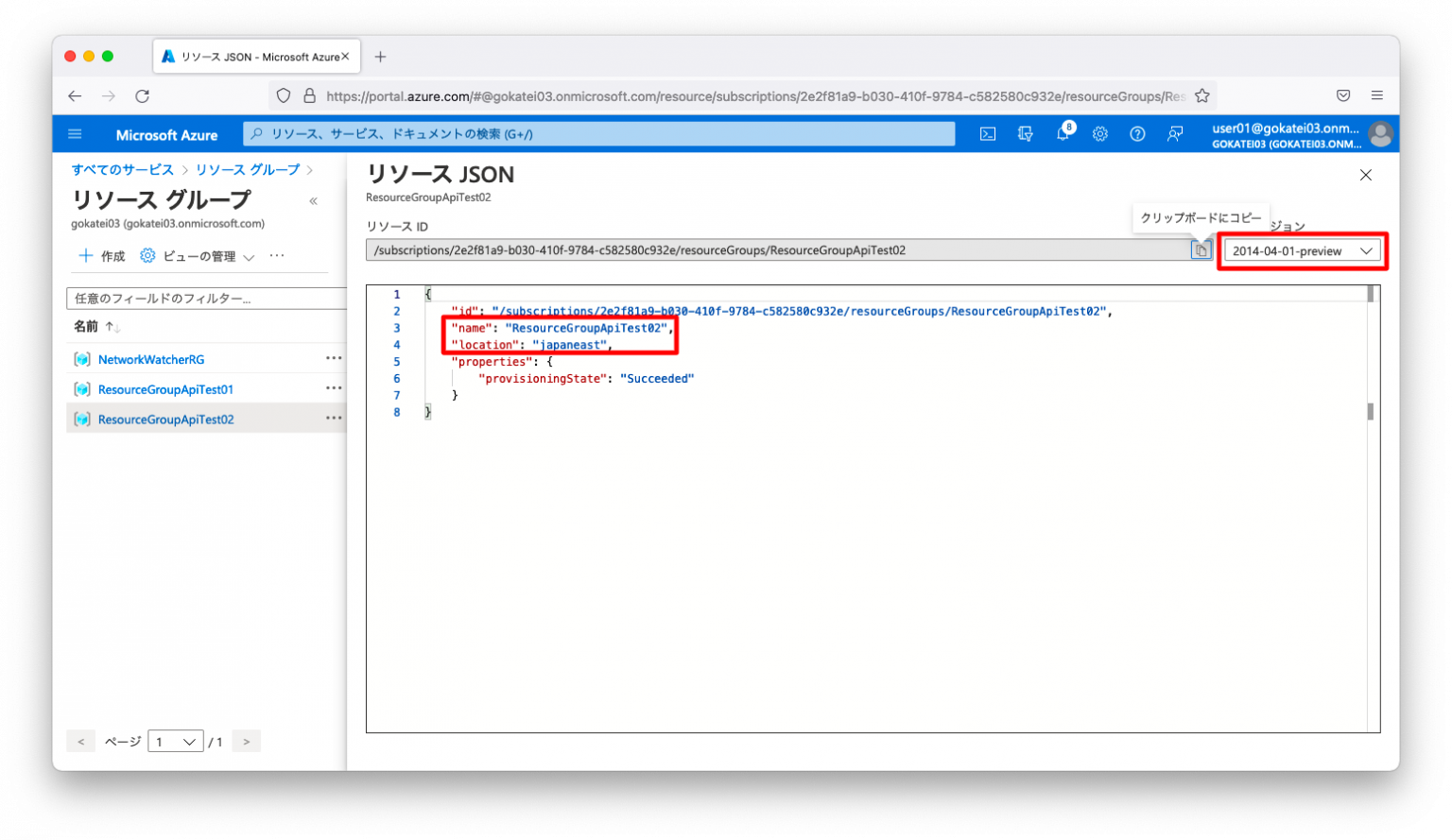Open the help question mark icon
Image resolution: width=1452 pixels, height=840 pixels.
(1137, 133)
